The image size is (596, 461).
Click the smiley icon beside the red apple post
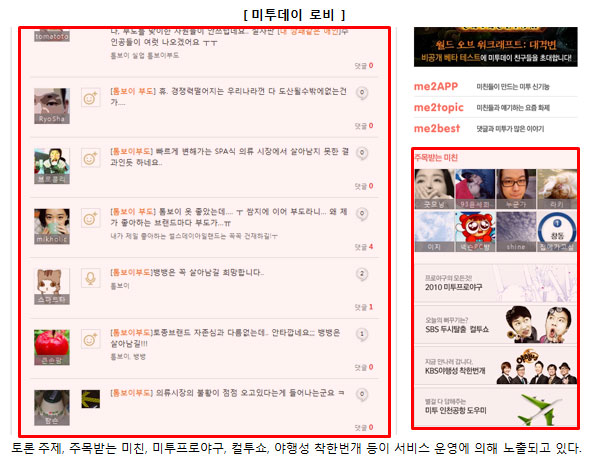(x=90, y=339)
